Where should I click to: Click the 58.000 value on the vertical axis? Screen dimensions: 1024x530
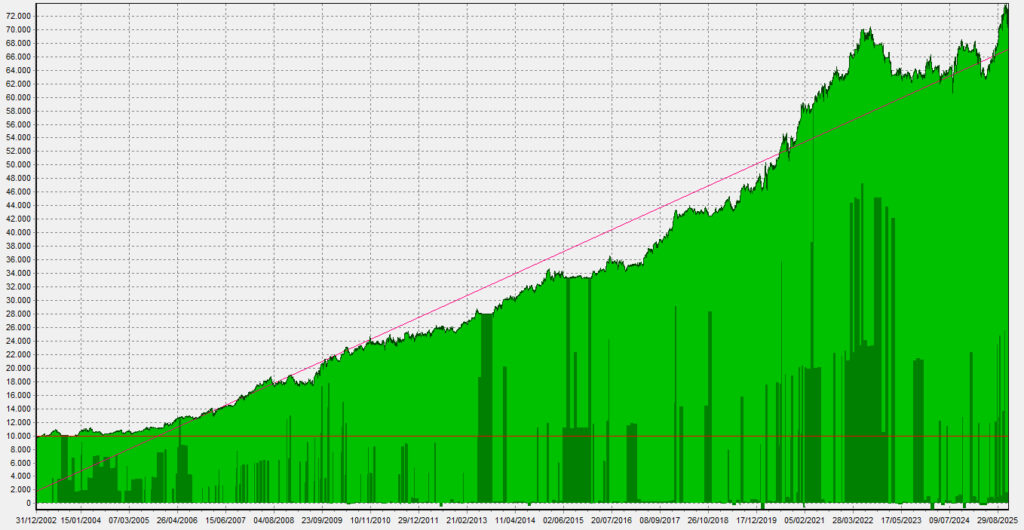(x=21, y=111)
